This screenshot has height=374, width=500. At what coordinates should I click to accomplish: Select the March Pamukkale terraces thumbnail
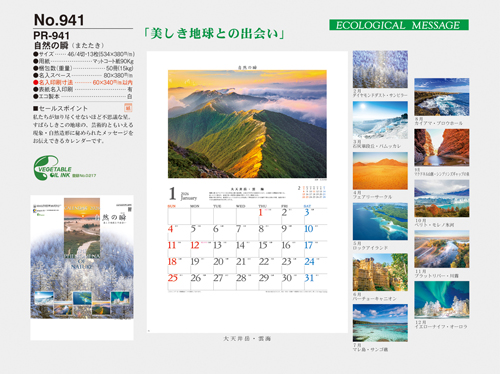pos(380,120)
